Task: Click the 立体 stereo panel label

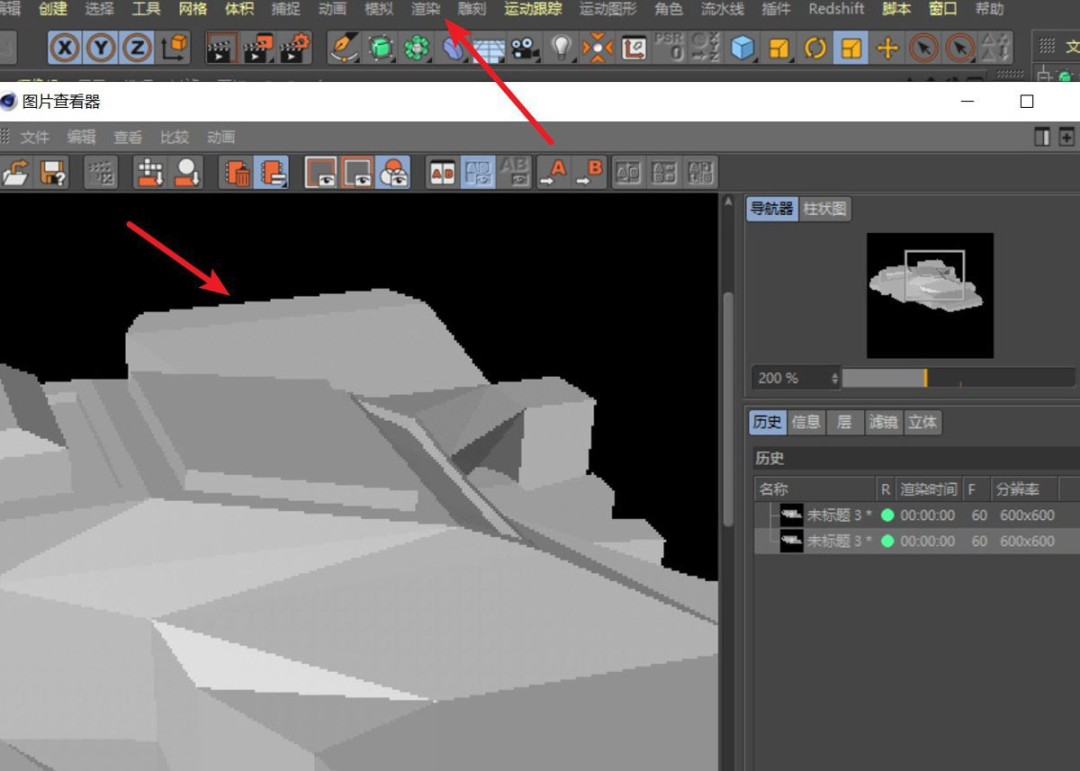Action: 922,422
